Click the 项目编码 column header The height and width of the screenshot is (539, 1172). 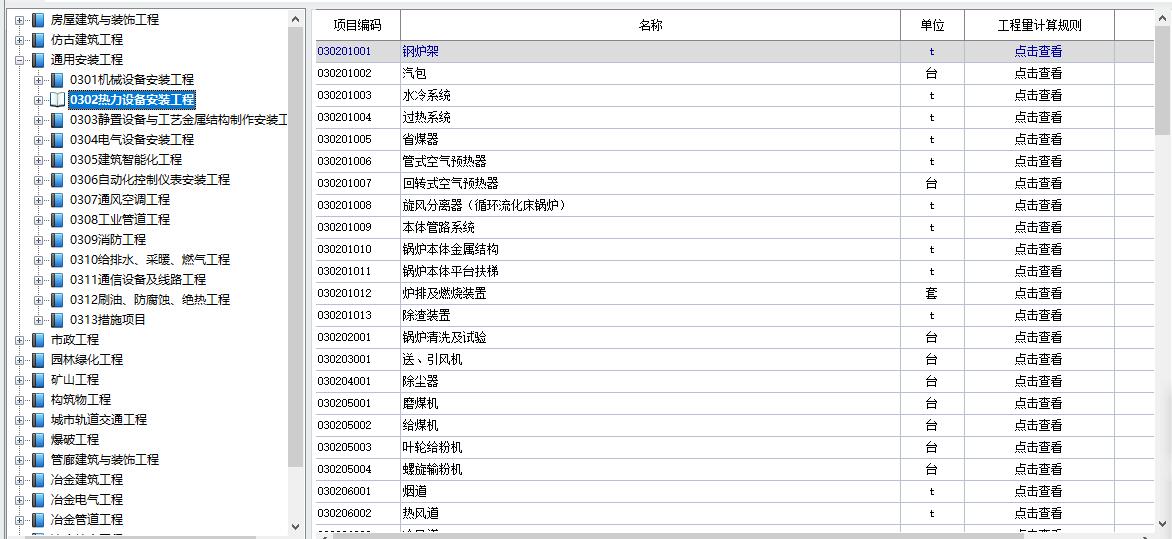click(x=357, y=25)
